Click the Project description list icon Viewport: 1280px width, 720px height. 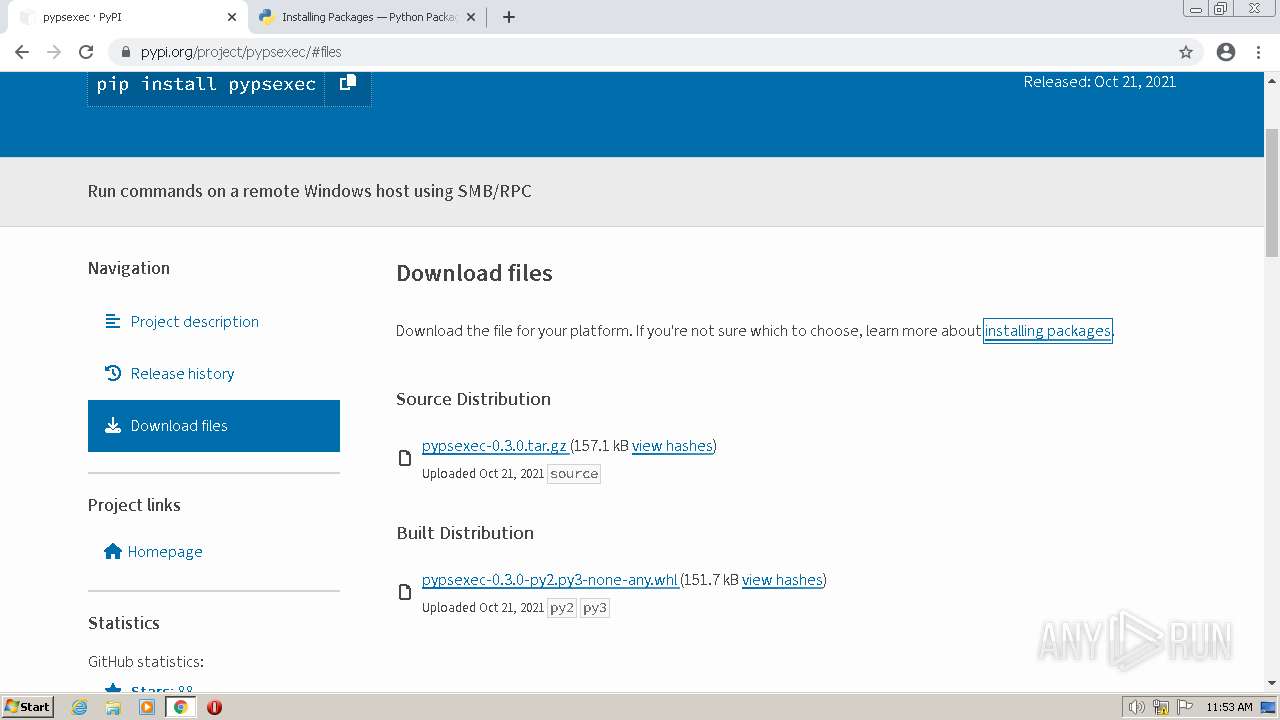tap(112, 321)
